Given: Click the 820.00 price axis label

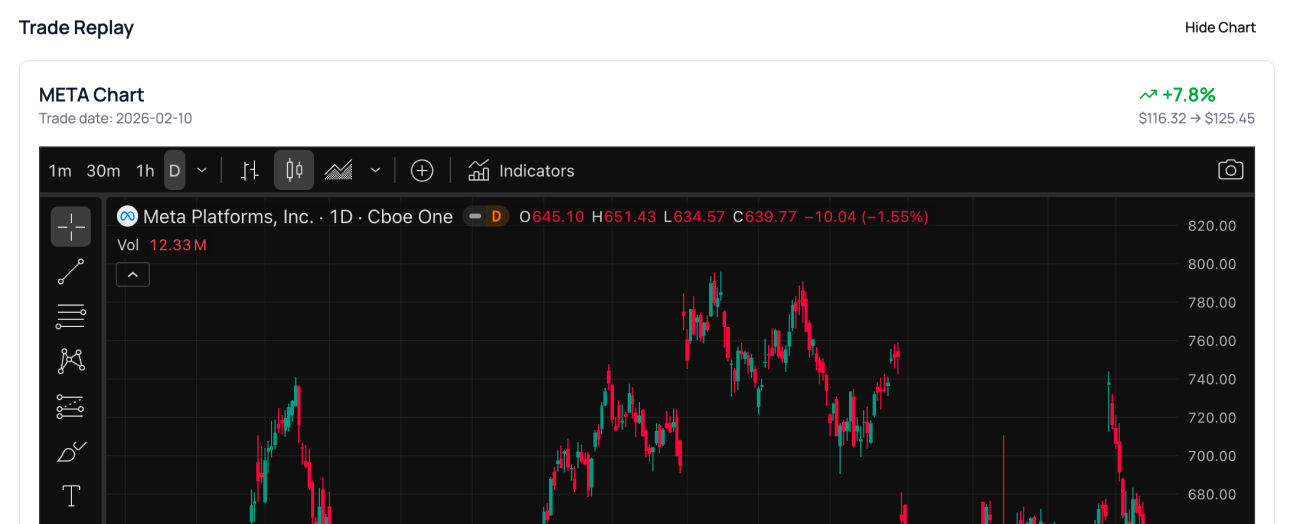Looking at the screenshot, I should 1212,226.
